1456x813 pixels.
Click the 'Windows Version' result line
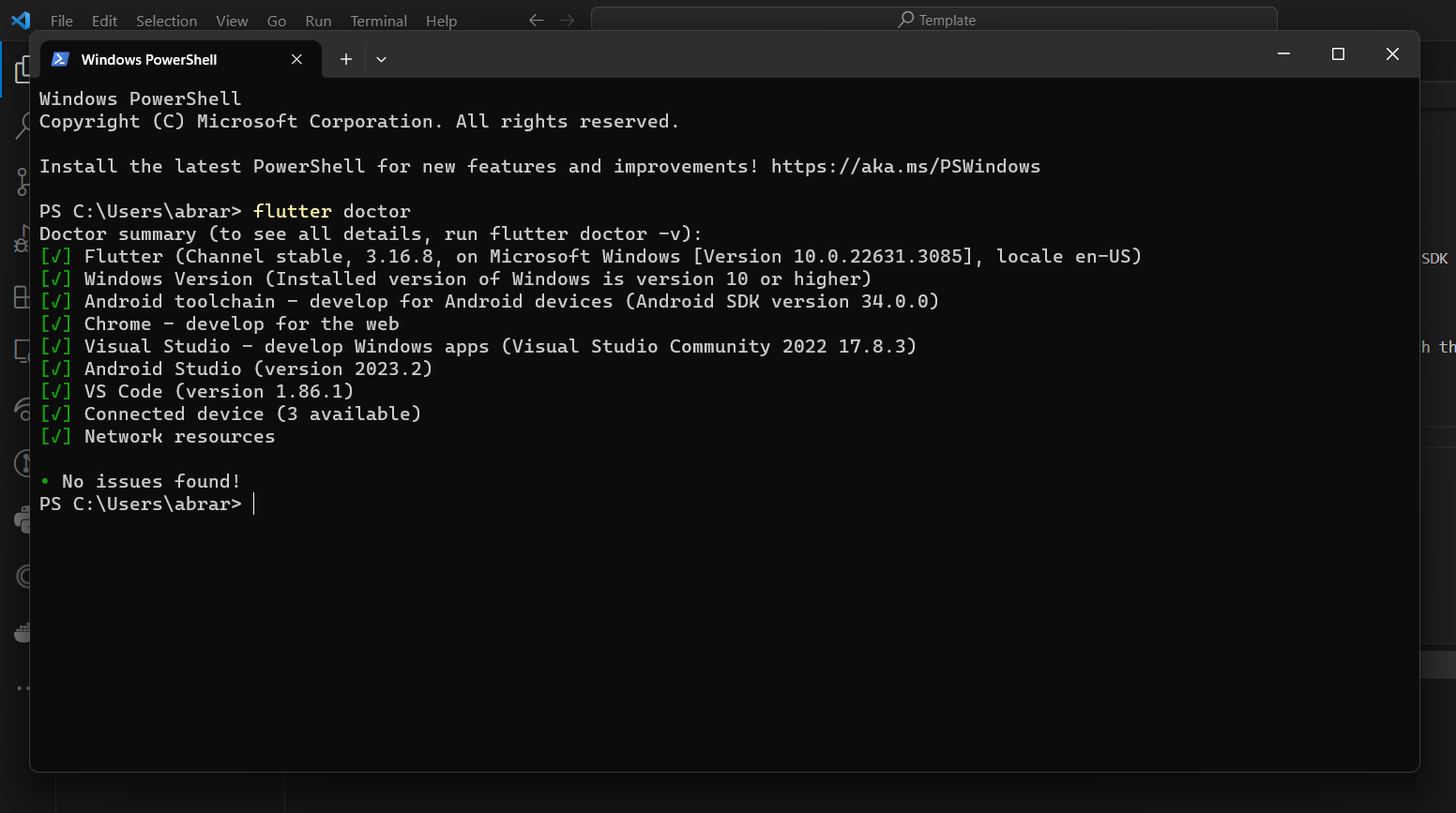click(455, 279)
